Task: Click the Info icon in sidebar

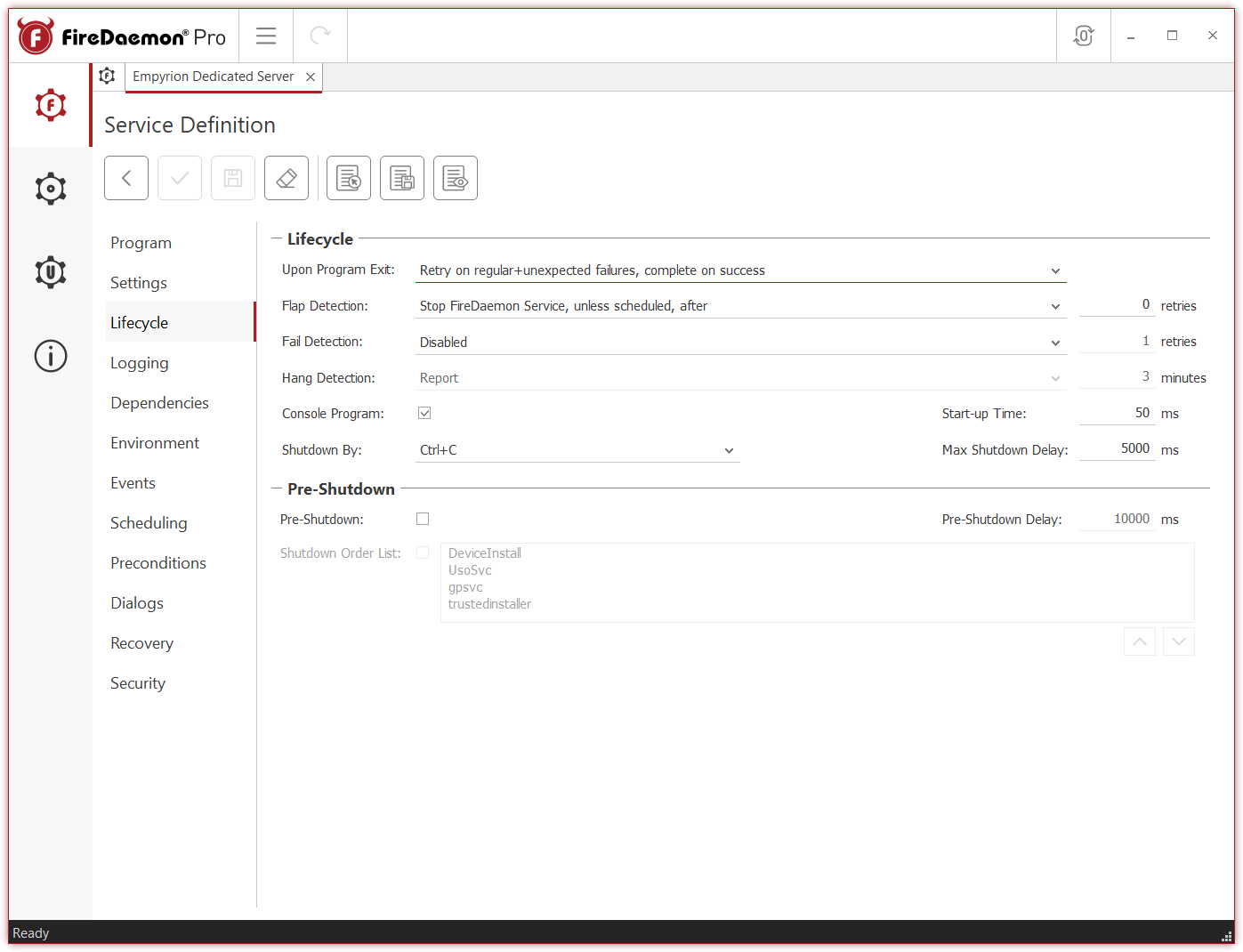Action: [x=50, y=356]
